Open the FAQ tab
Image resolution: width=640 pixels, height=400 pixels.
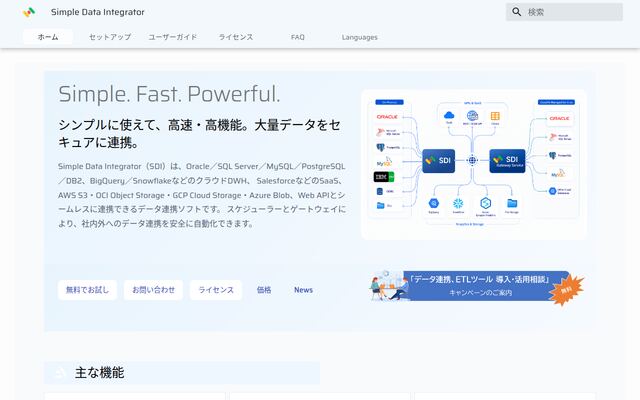point(298,37)
